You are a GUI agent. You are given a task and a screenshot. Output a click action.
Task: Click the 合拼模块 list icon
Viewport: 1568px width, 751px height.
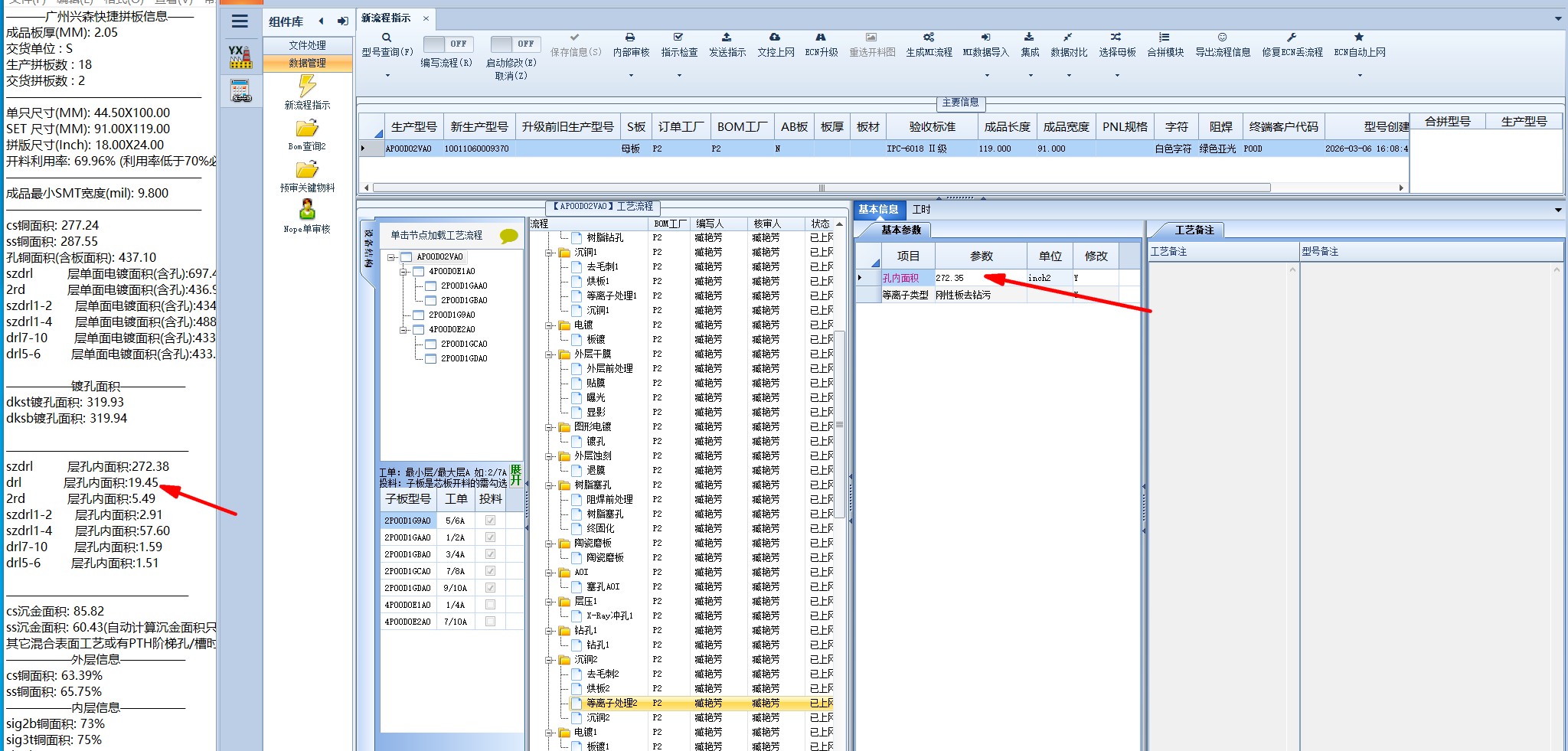(x=1165, y=37)
